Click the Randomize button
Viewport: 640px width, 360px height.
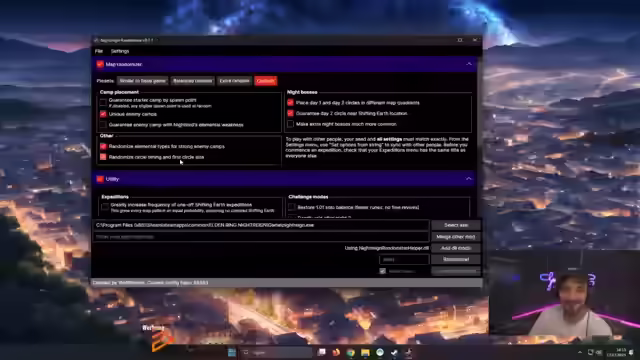pyautogui.click(x=456, y=260)
